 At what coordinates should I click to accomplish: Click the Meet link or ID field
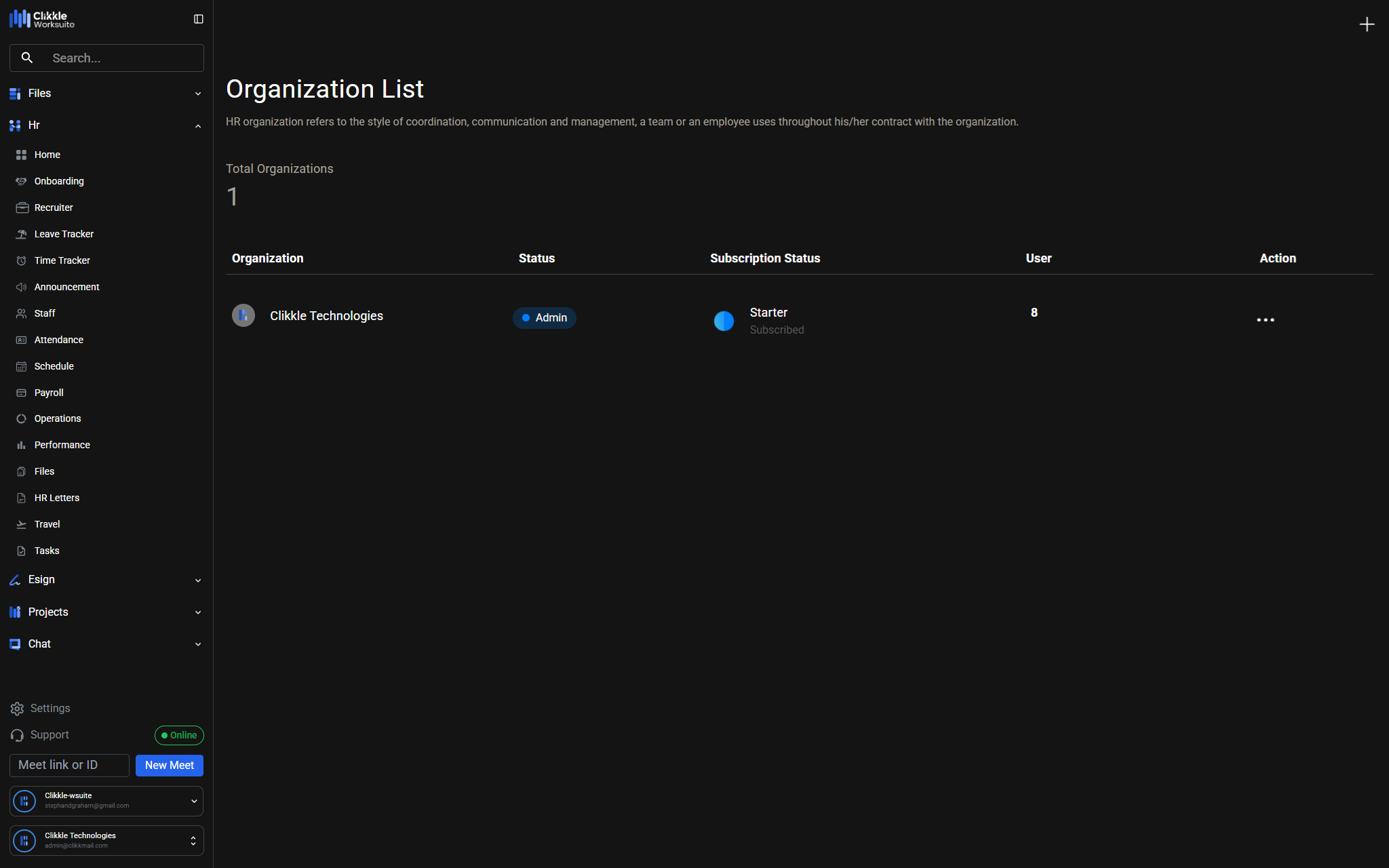(69, 766)
